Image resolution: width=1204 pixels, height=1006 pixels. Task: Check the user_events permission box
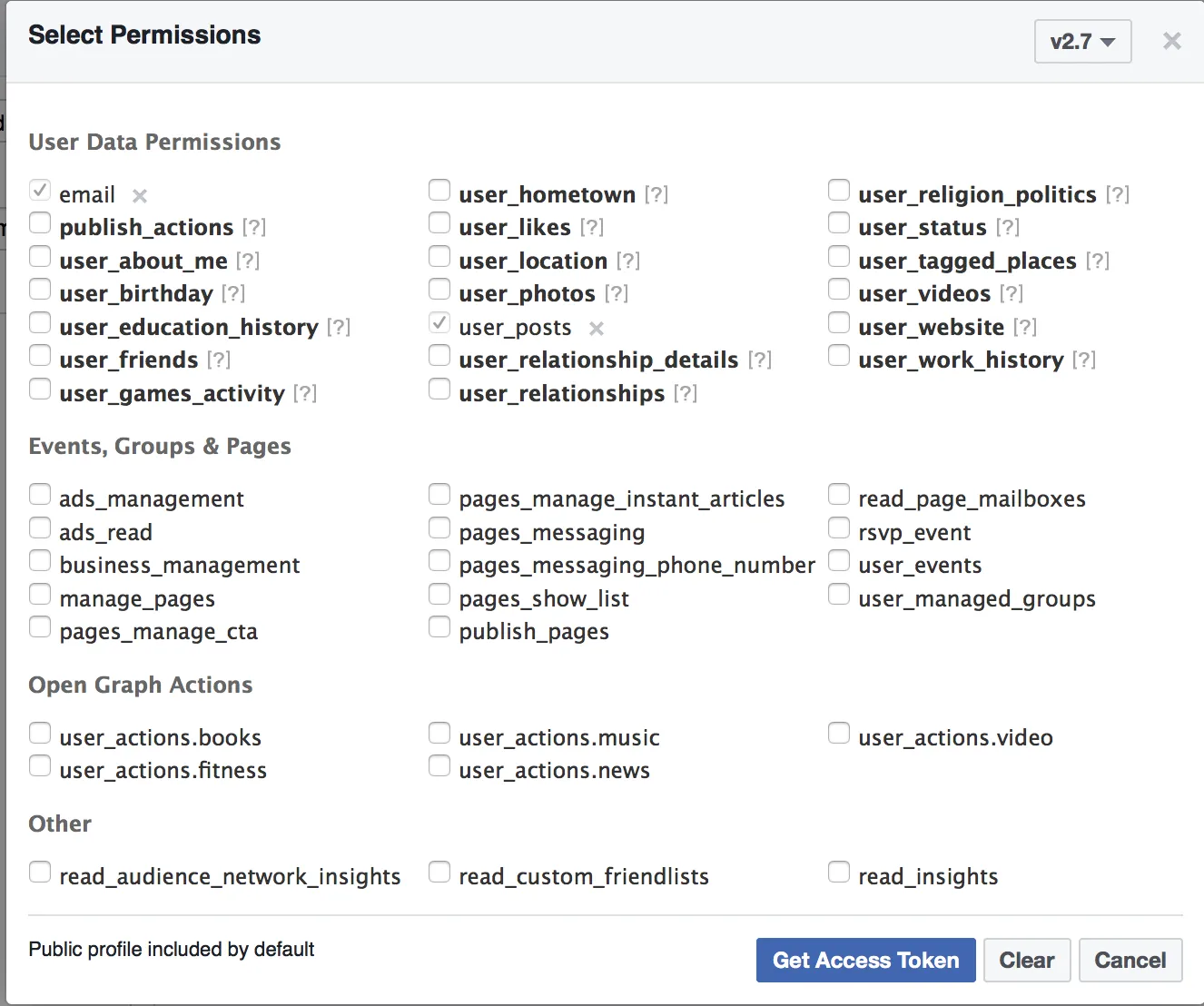pos(839,561)
